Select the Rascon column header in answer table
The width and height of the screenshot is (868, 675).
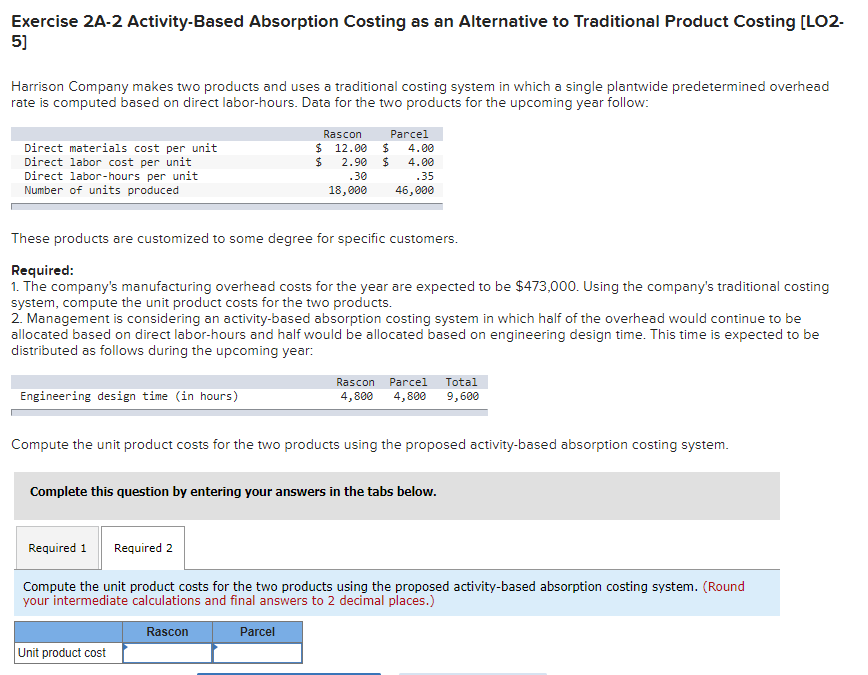166,631
